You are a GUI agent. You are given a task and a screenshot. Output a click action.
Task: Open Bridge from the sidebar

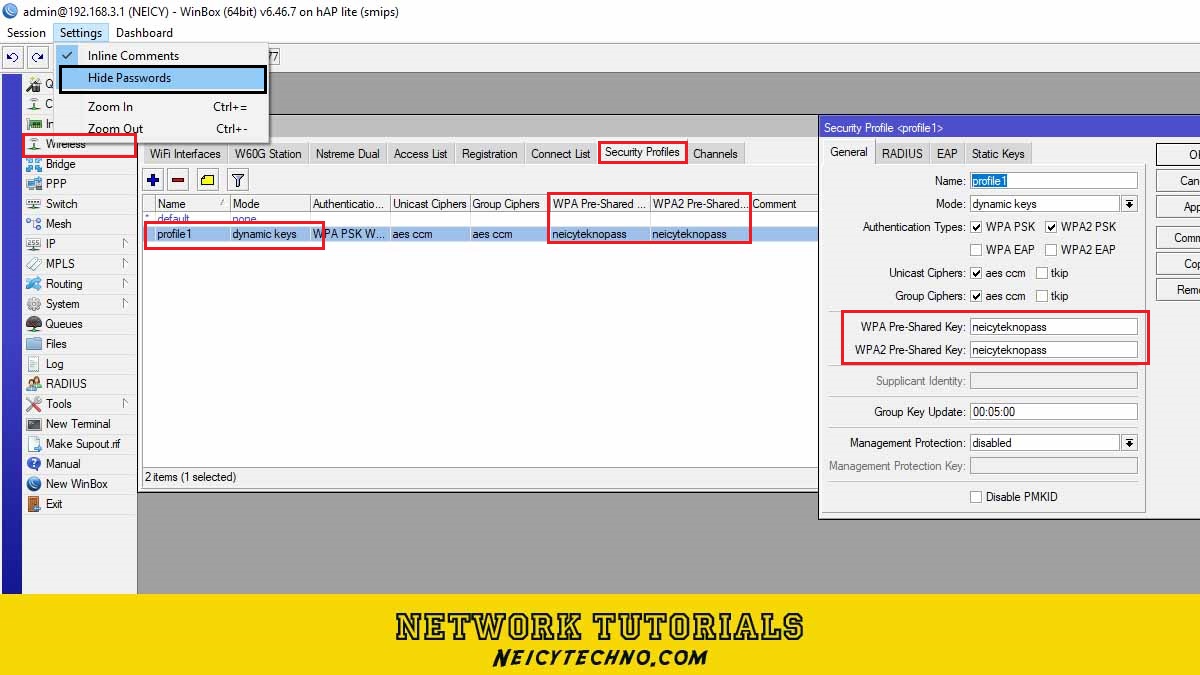(x=60, y=164)
